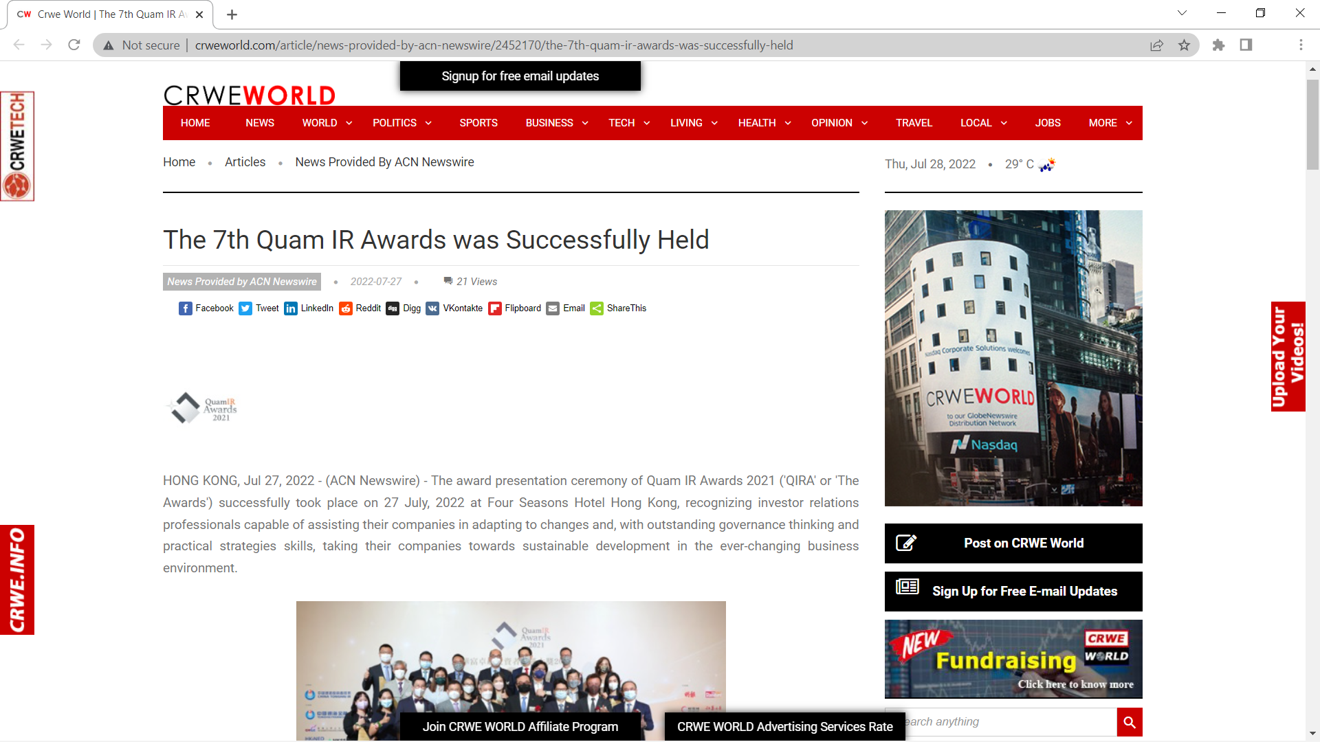Image resolution: width=1320 pixels, height=742 pixels.
Task: Open NEWS section
Action: pyautogui.click(x=259, y=123)
